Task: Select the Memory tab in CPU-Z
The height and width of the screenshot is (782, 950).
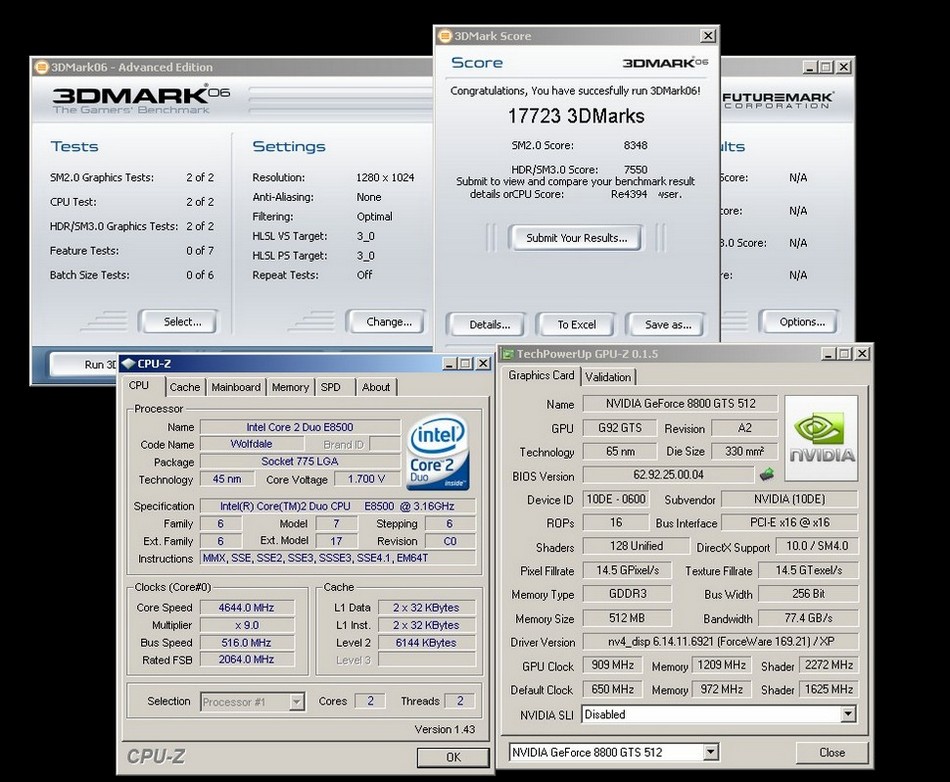Action: (x=290, y=387)
